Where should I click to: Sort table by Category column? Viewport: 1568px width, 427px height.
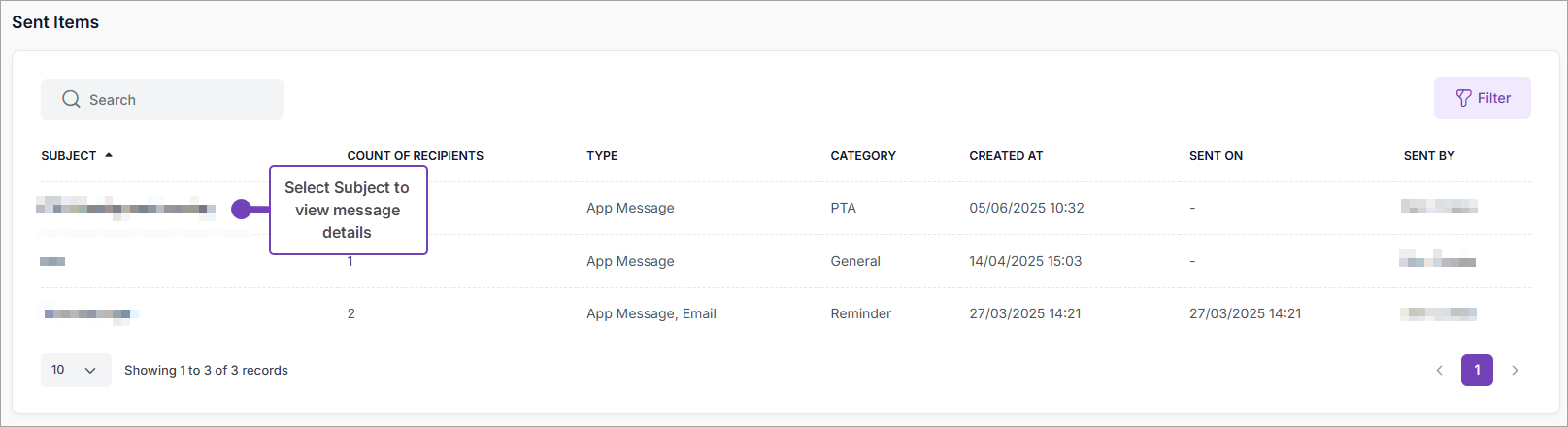(x=862, y=156)
